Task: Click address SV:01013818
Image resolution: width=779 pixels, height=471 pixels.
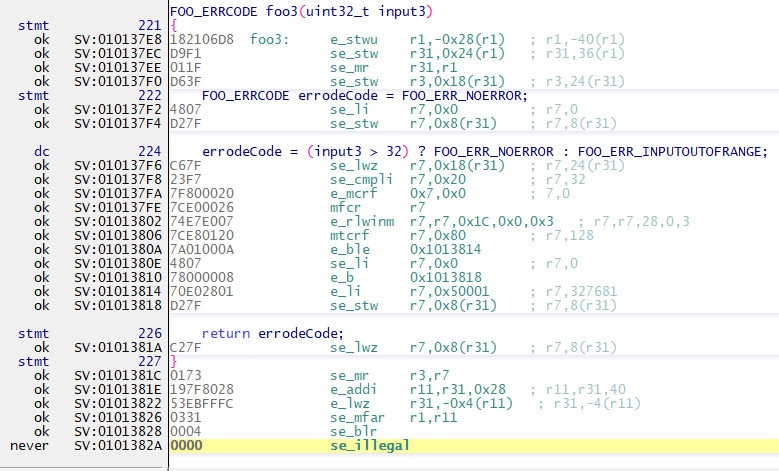Action: (x=118, y=305)
